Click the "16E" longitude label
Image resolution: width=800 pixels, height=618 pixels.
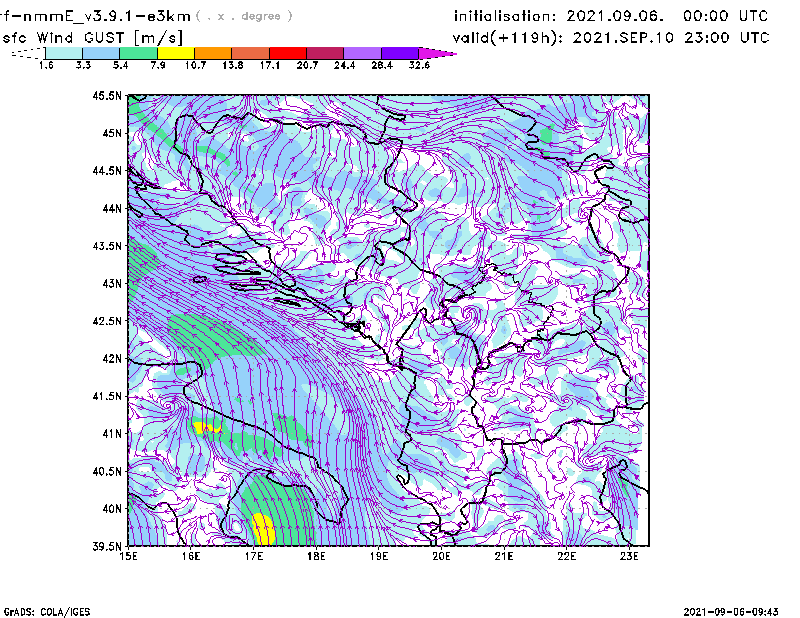pos(191,556)
